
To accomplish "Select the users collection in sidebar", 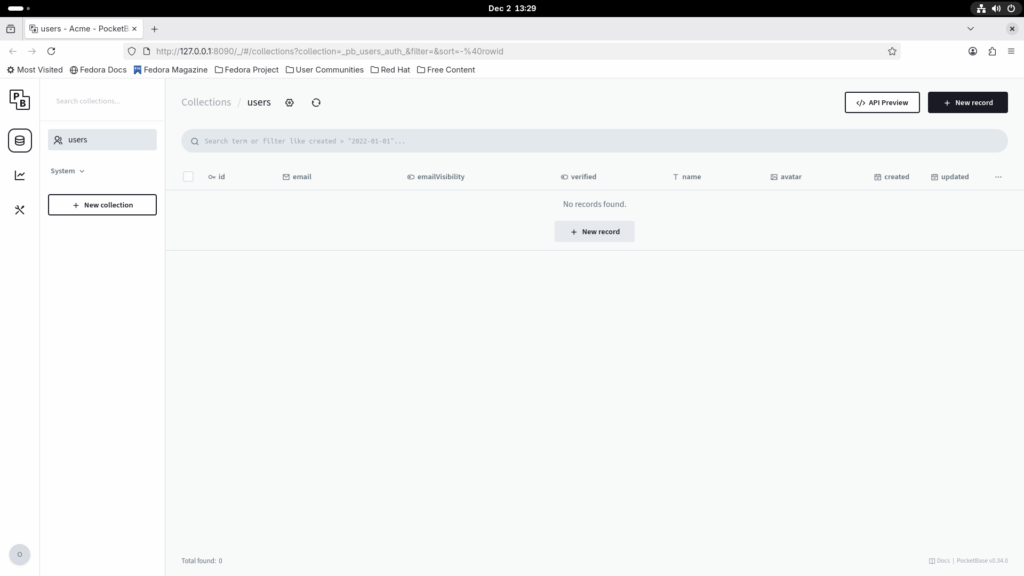I will click(102, 140).
